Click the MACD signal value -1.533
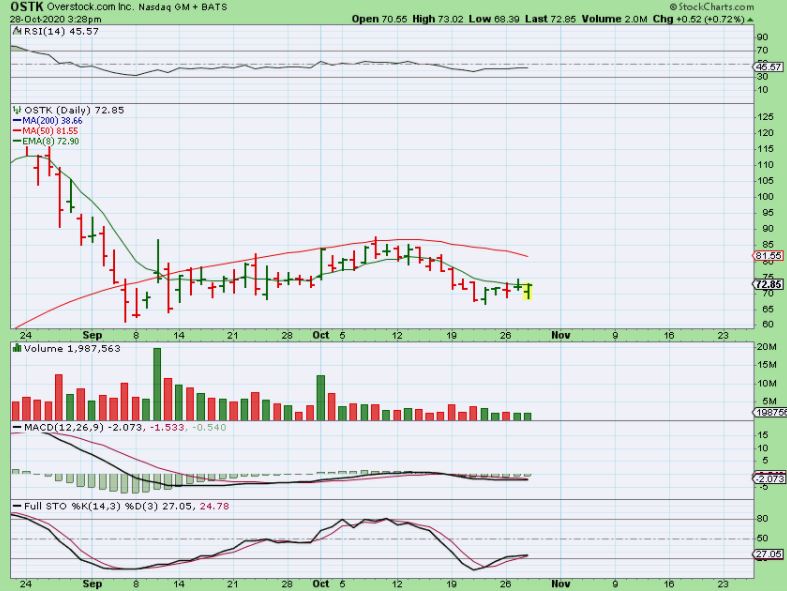Image resolution: width=787 pixels, height=591 pixels. coord(167,427)
